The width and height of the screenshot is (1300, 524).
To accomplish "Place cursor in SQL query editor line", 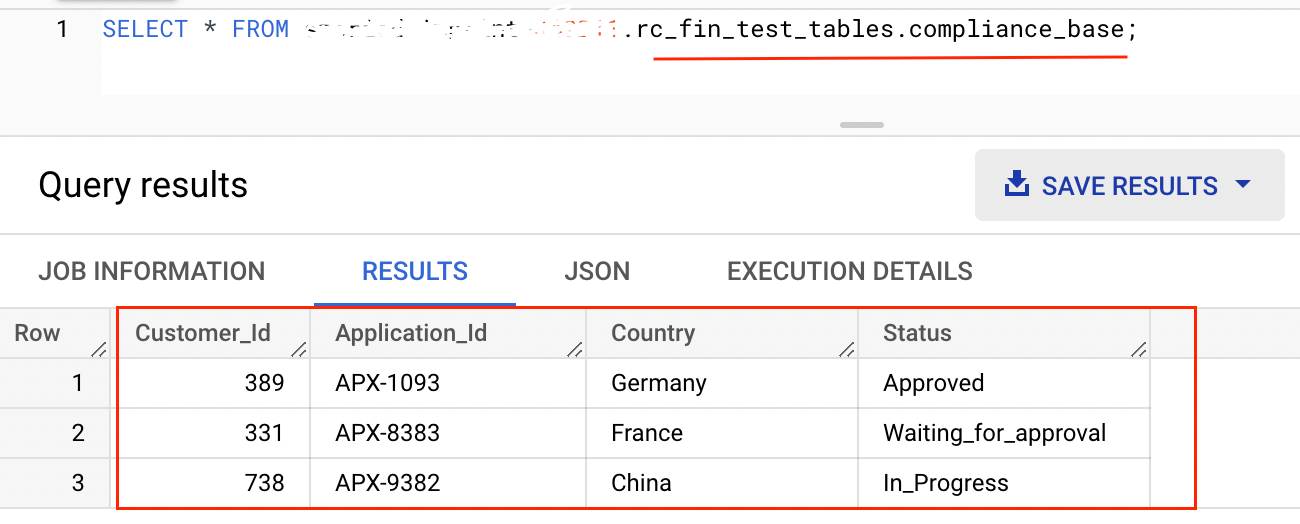I will click(x=620, y=29).
